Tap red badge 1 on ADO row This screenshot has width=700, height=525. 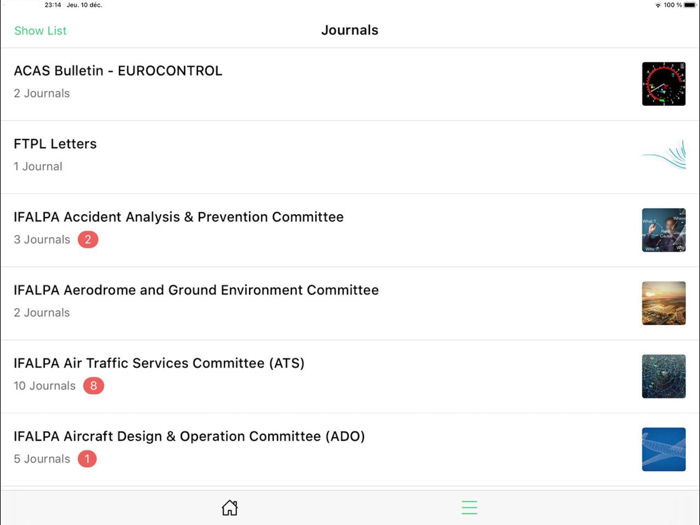(x=87, y=459)
